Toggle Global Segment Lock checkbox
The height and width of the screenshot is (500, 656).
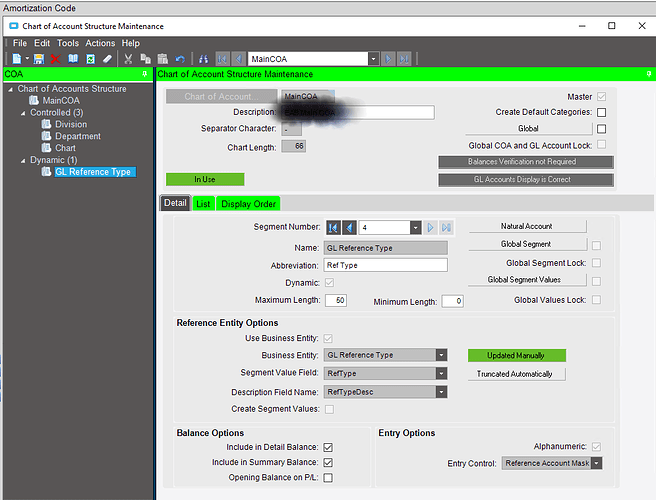pyautogui.click(x=597, y=263)
